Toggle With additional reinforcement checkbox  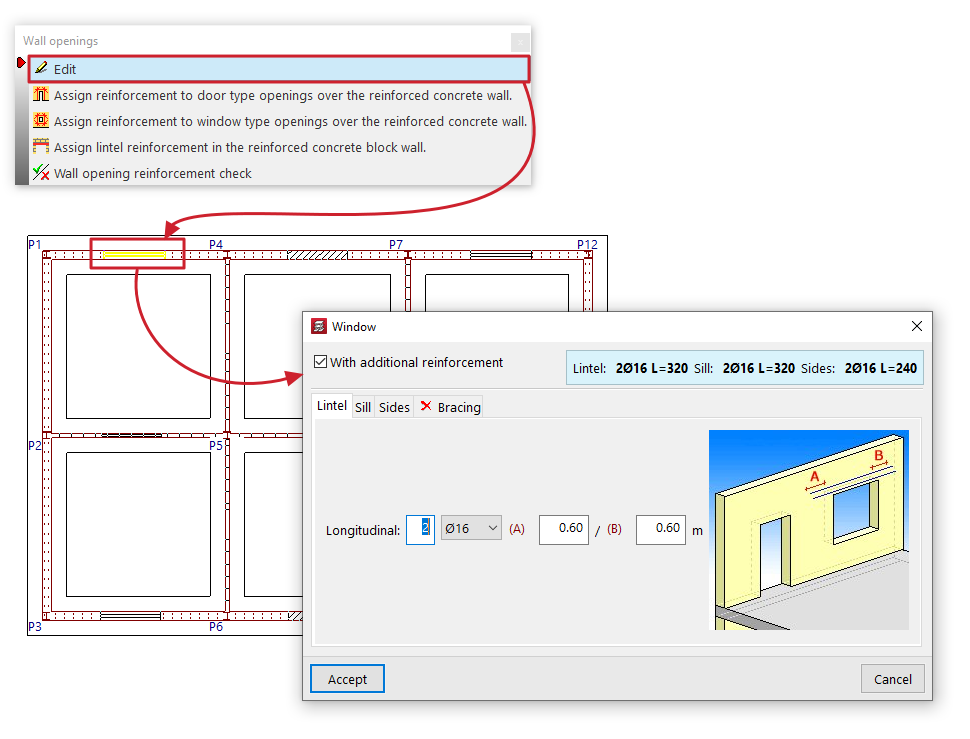pyautogui.click(x=320, y=362)
